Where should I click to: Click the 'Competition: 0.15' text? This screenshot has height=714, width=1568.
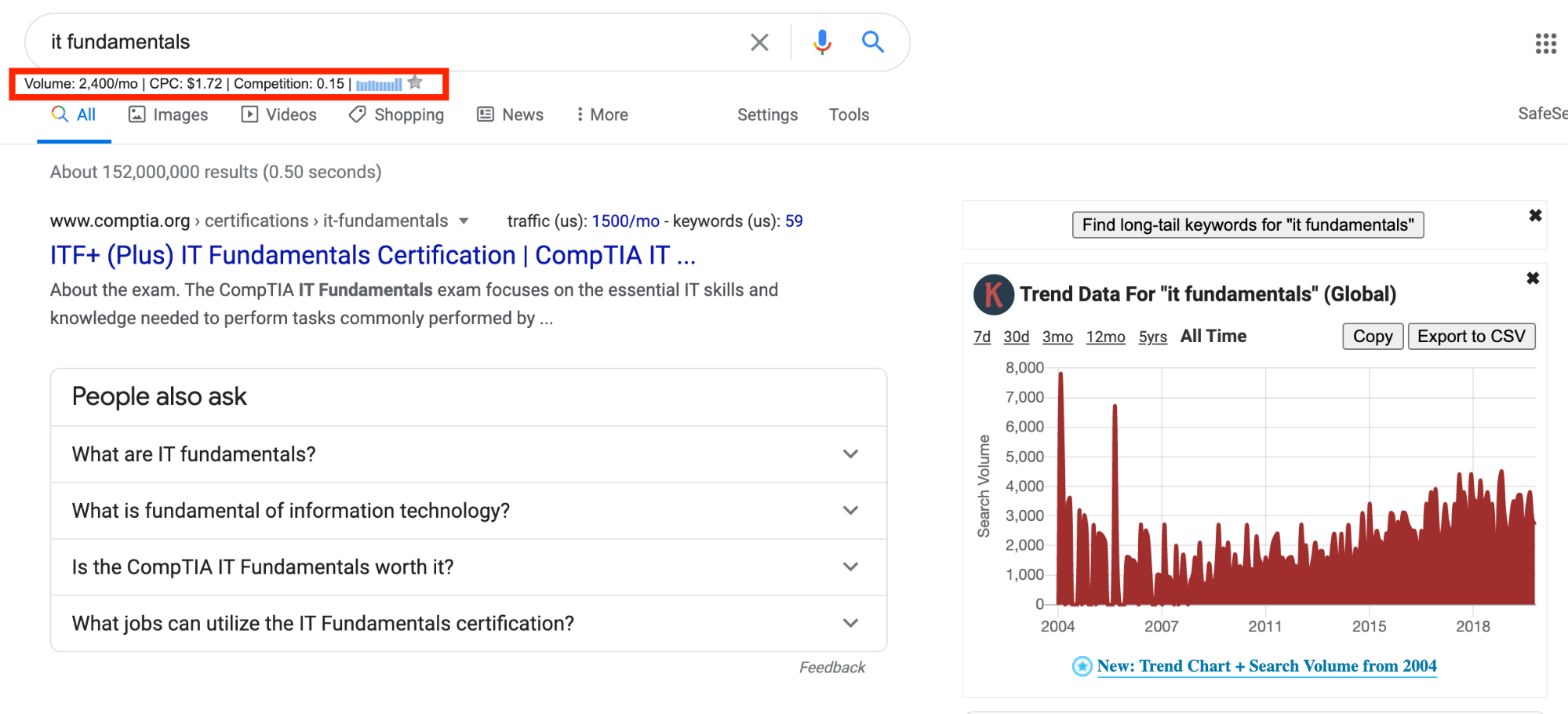289,84
